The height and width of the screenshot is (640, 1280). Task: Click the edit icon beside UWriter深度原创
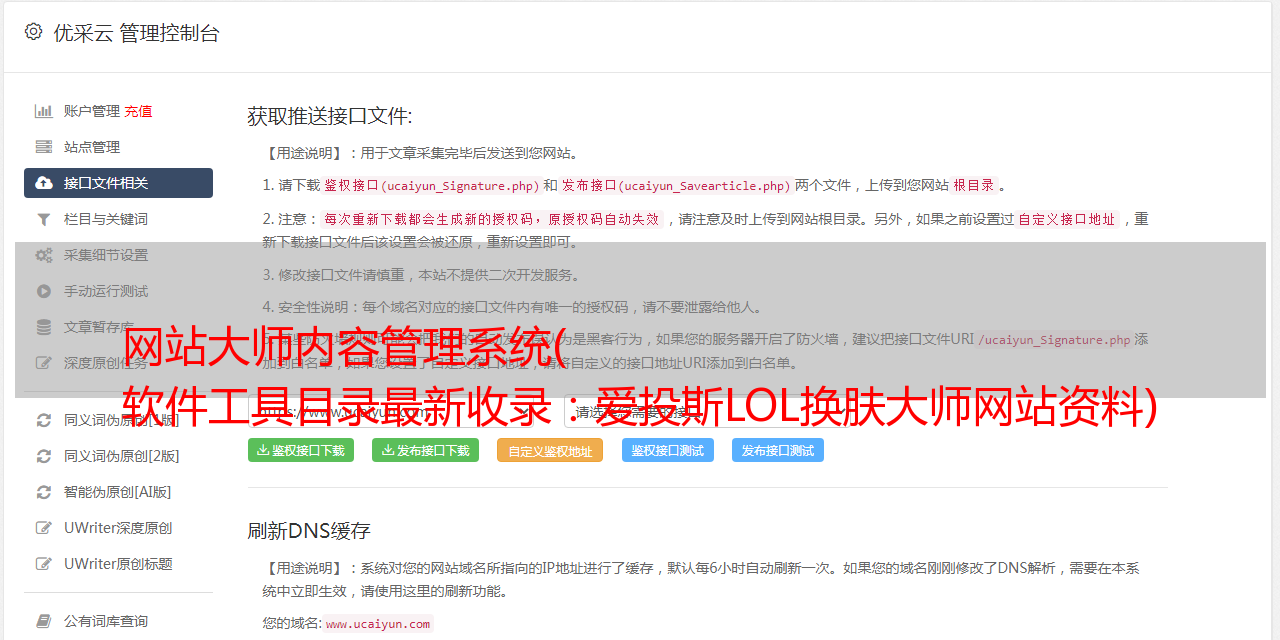pos(44,528)
